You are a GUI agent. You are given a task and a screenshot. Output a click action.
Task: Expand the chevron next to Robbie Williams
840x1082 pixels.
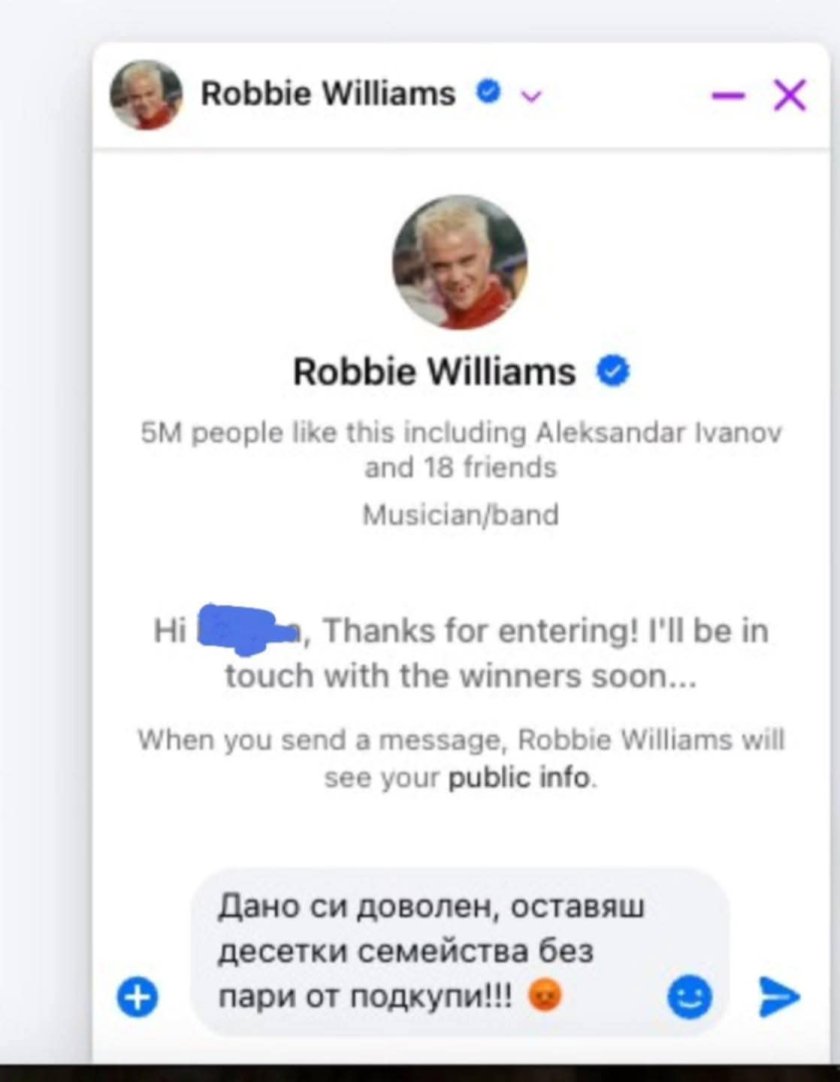[531, 97]
